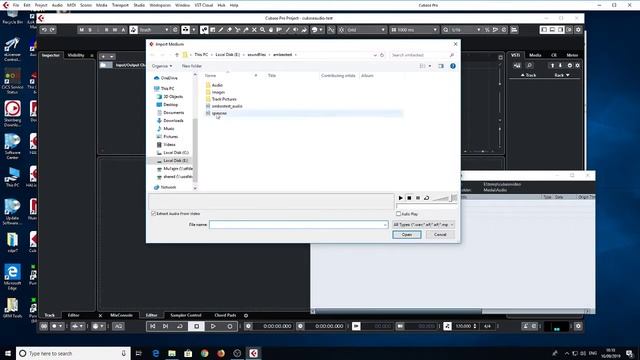Click the Undo arrow in Cubase toolbar

click(44, 30)
